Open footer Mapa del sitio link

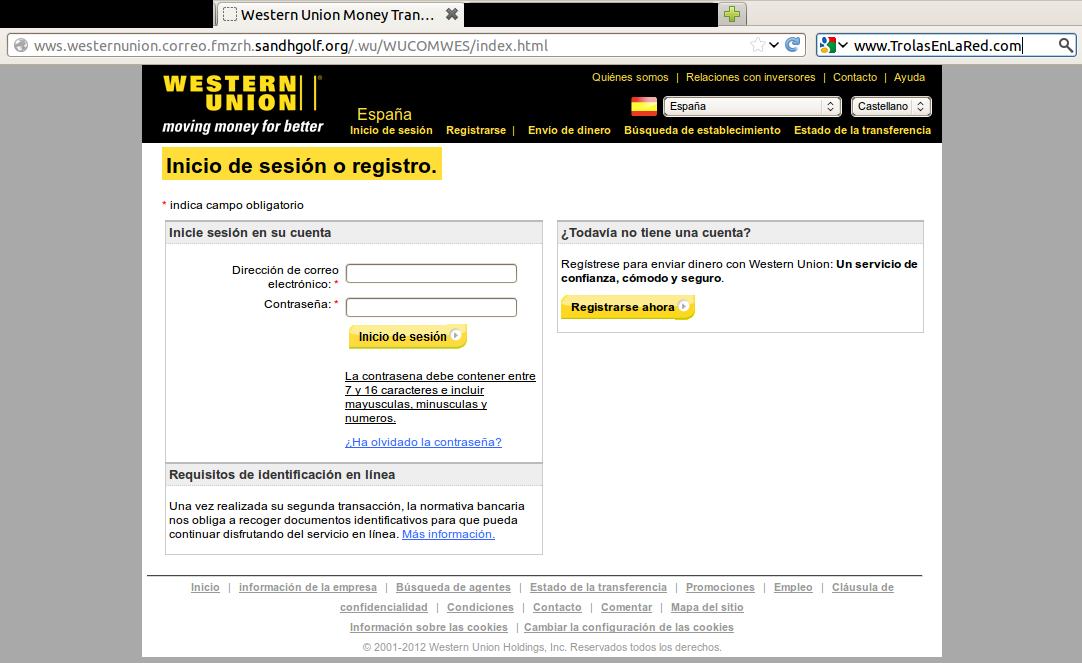[707, 607]
